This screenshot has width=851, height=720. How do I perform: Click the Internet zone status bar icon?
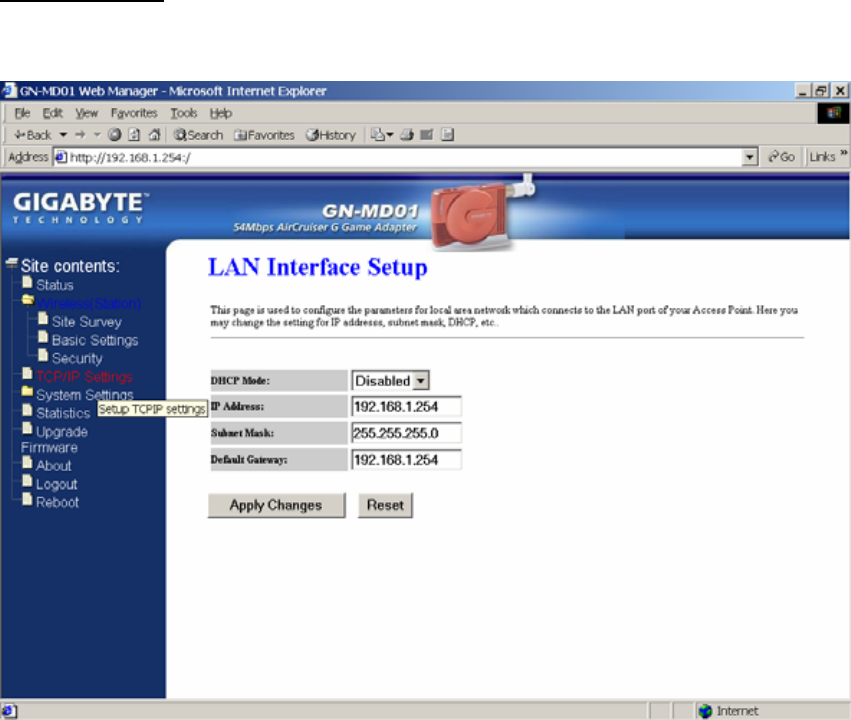[x=706, y=711]
